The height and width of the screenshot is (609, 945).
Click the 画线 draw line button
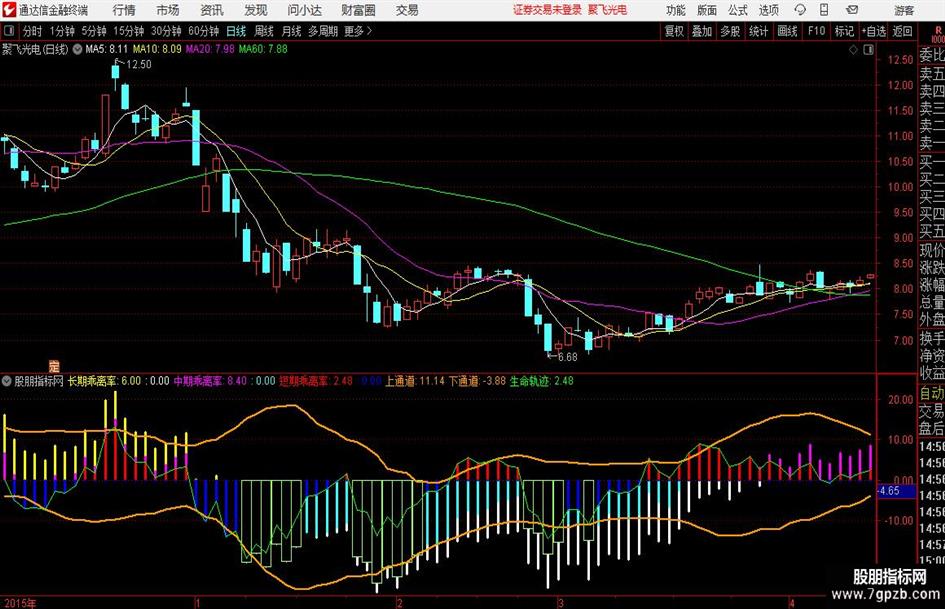click(x=787, y=31)
